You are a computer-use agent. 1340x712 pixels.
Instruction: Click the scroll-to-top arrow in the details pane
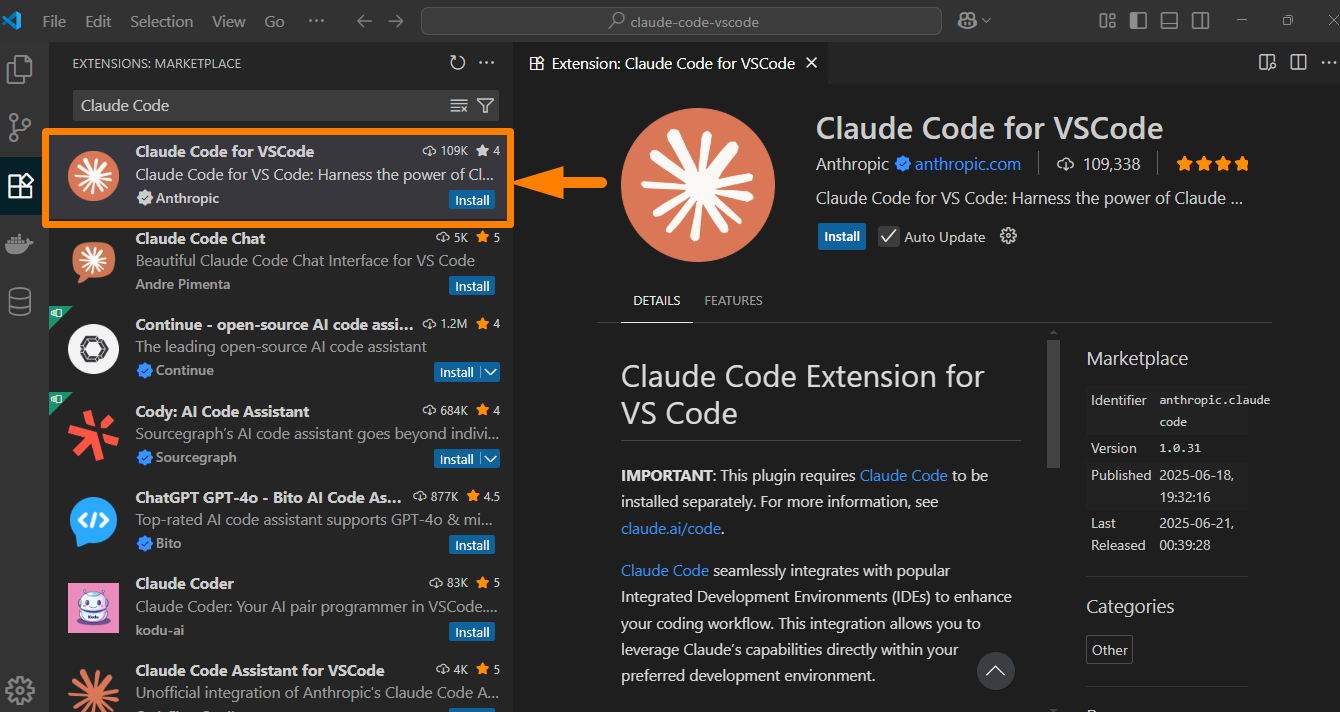point(995,670)
